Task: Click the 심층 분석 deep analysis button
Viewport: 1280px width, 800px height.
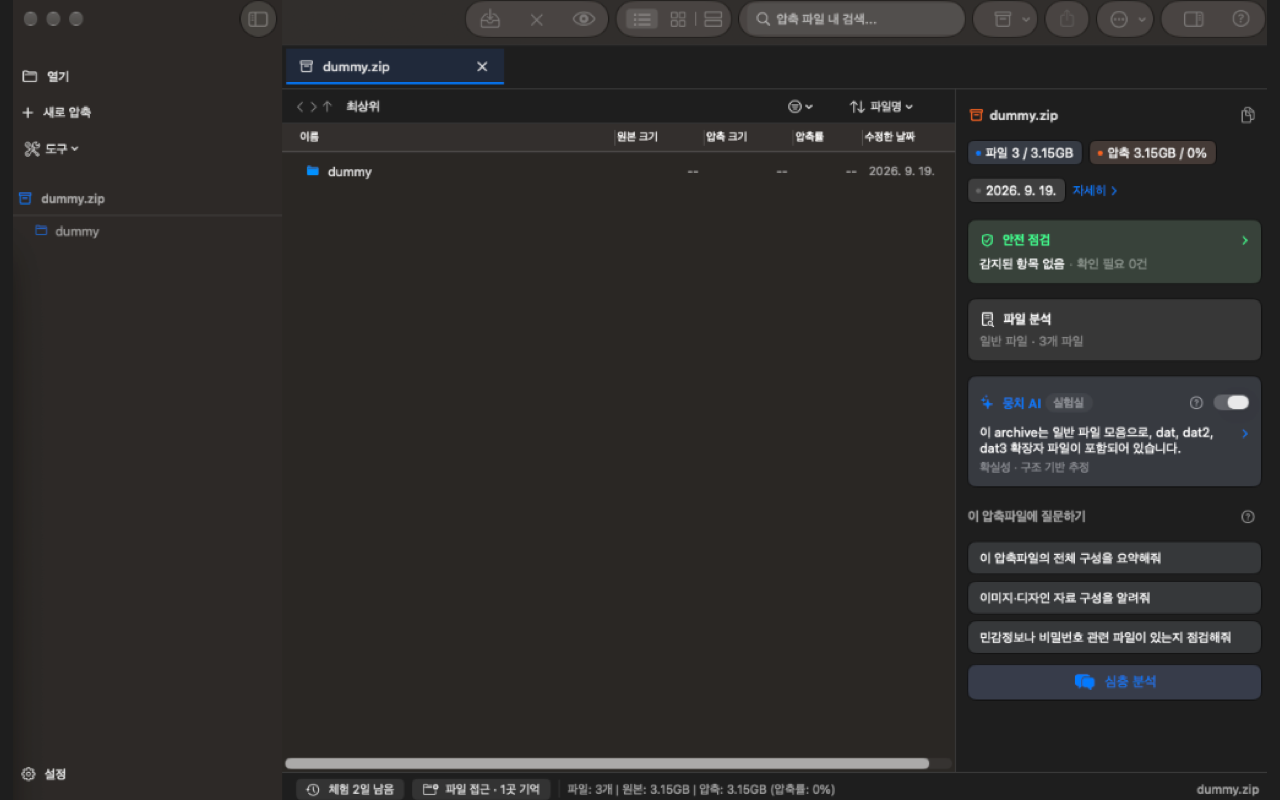Action: (x=1114, y=682)
